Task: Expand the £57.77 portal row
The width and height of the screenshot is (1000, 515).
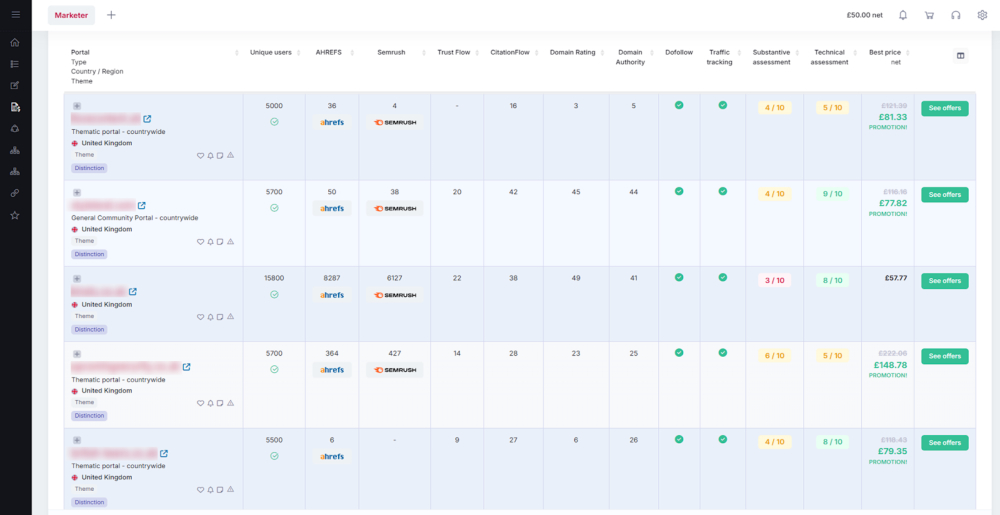Action: point(77,279)
